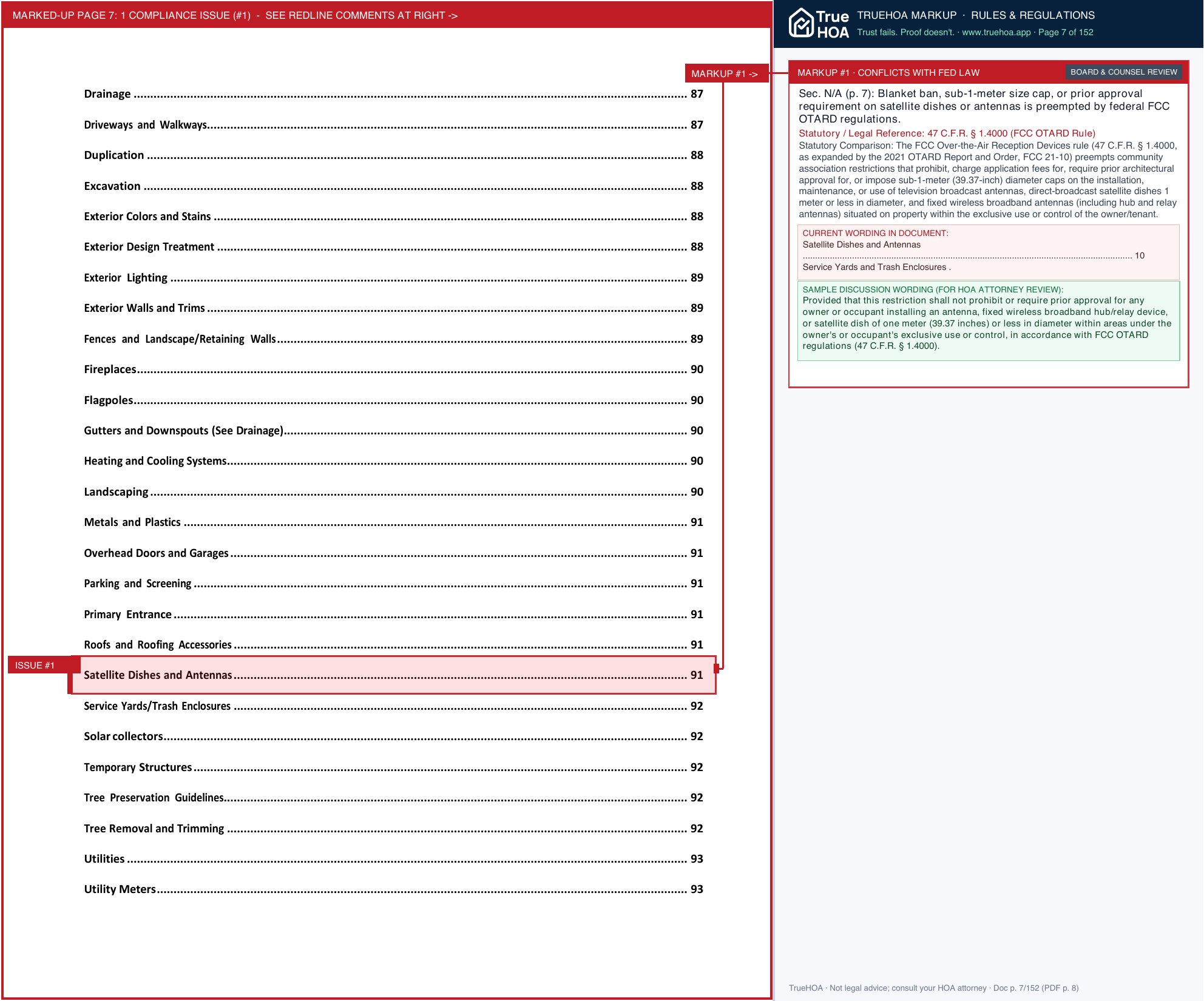Screen dimensions: 1204x1001
Task: Select the Exterior Lighting entry
Action: tap(393, 278)
